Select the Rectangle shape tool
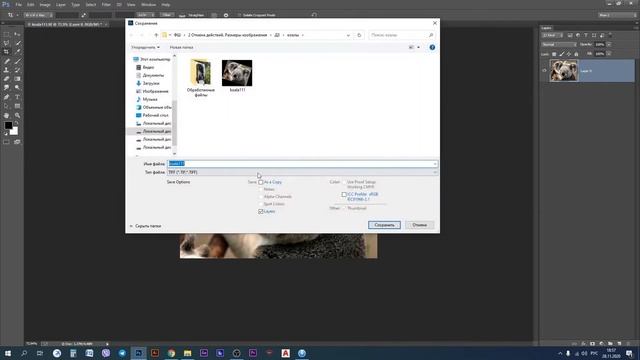 tap(17, 106)
